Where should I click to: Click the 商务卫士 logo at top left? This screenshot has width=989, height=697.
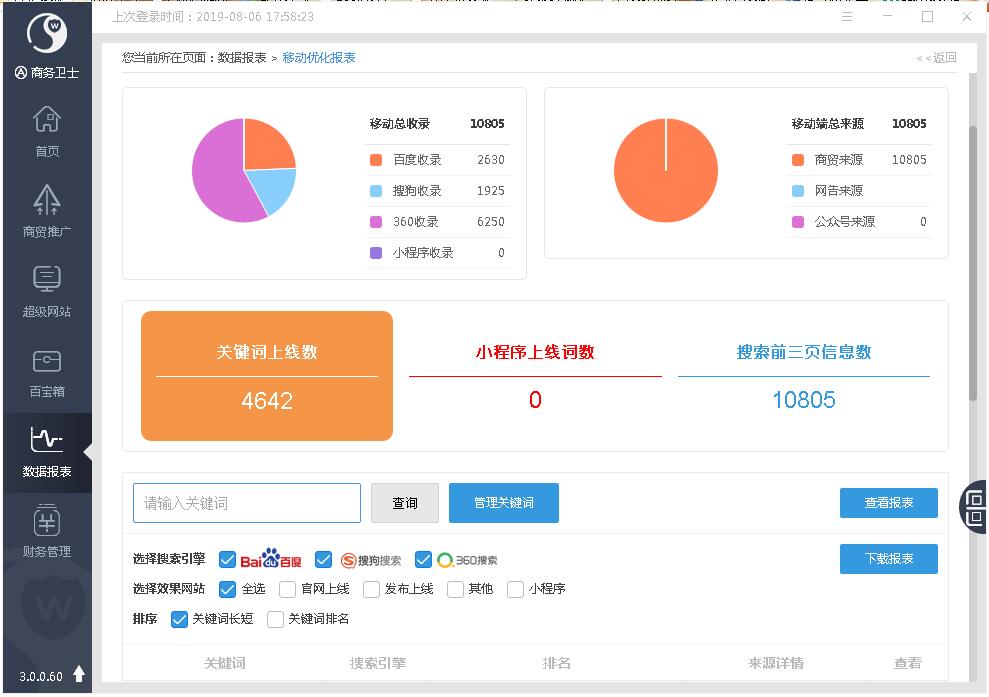(x=46, y=35)
